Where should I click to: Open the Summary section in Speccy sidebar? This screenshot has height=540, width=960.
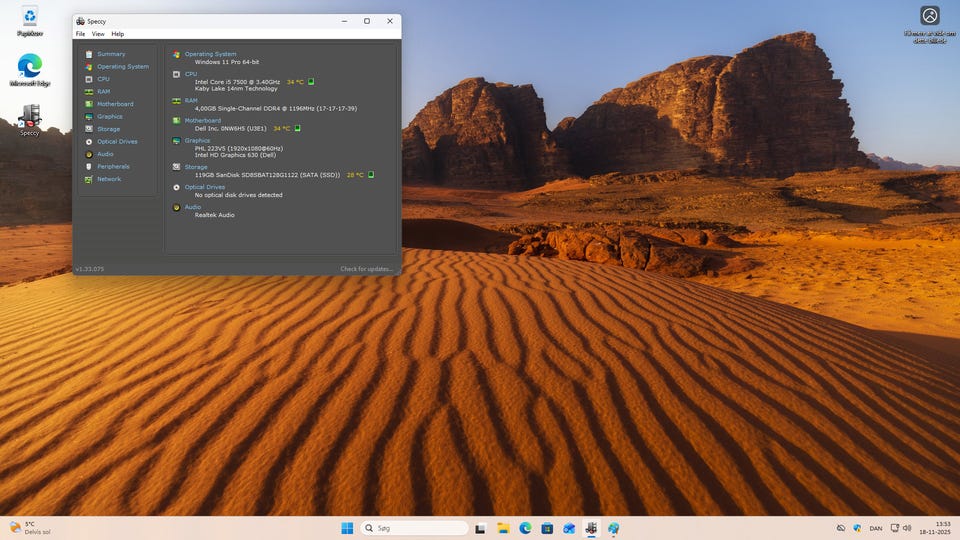coord(110,54)
